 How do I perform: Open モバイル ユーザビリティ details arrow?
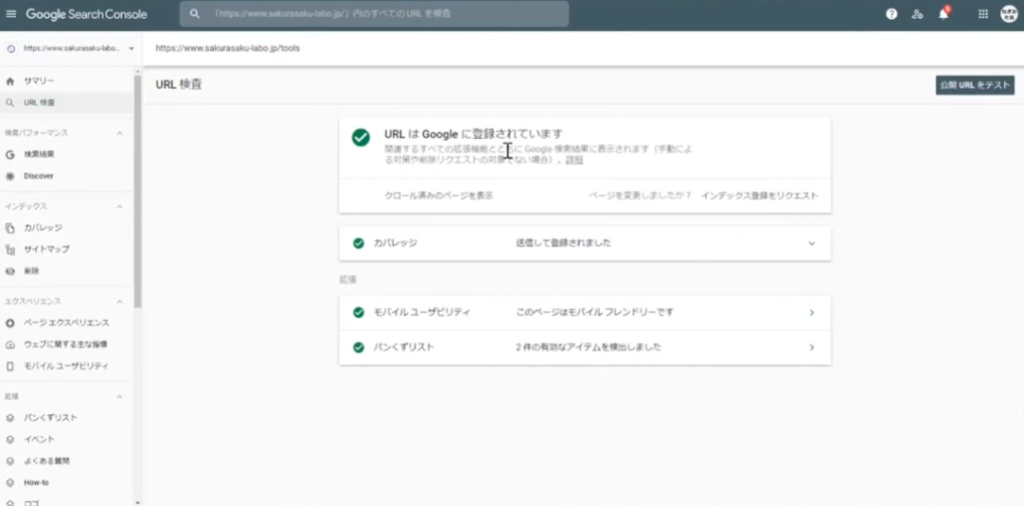pyautogui.click(x=812, y=313)
